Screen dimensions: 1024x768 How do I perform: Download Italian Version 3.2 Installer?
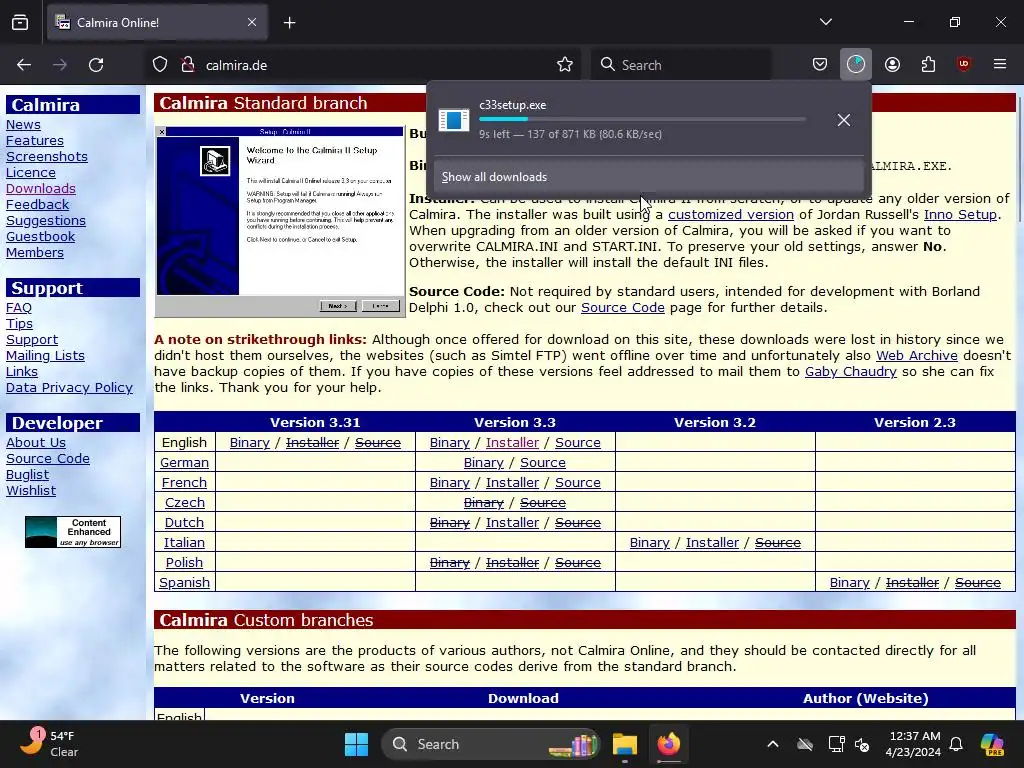712,543
